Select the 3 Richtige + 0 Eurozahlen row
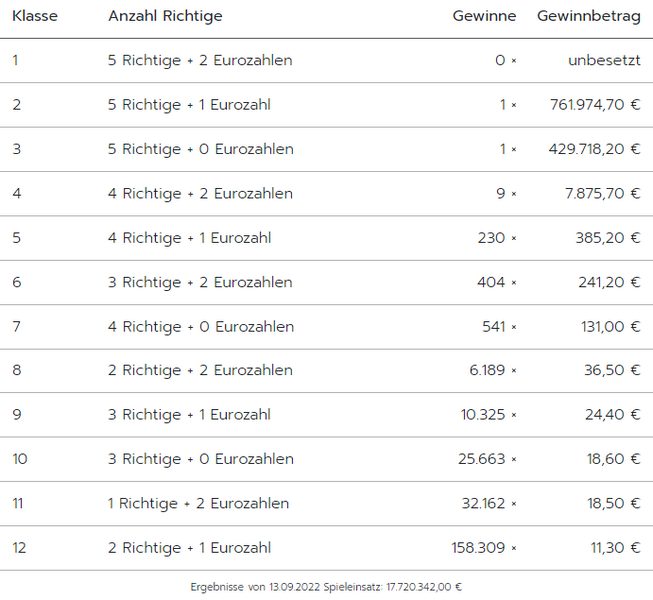This screenshot has width=653, height=600. click(201, 459)
